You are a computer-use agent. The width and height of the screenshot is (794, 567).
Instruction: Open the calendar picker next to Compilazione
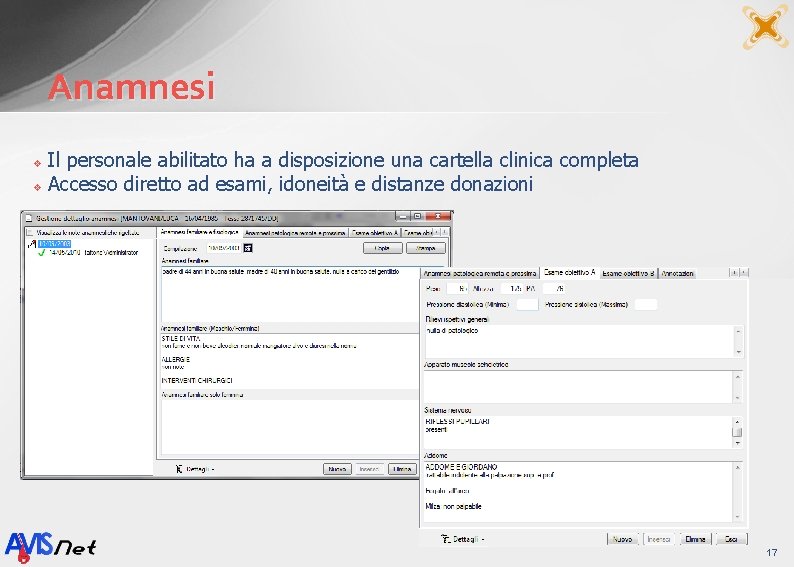pos(248,248)
